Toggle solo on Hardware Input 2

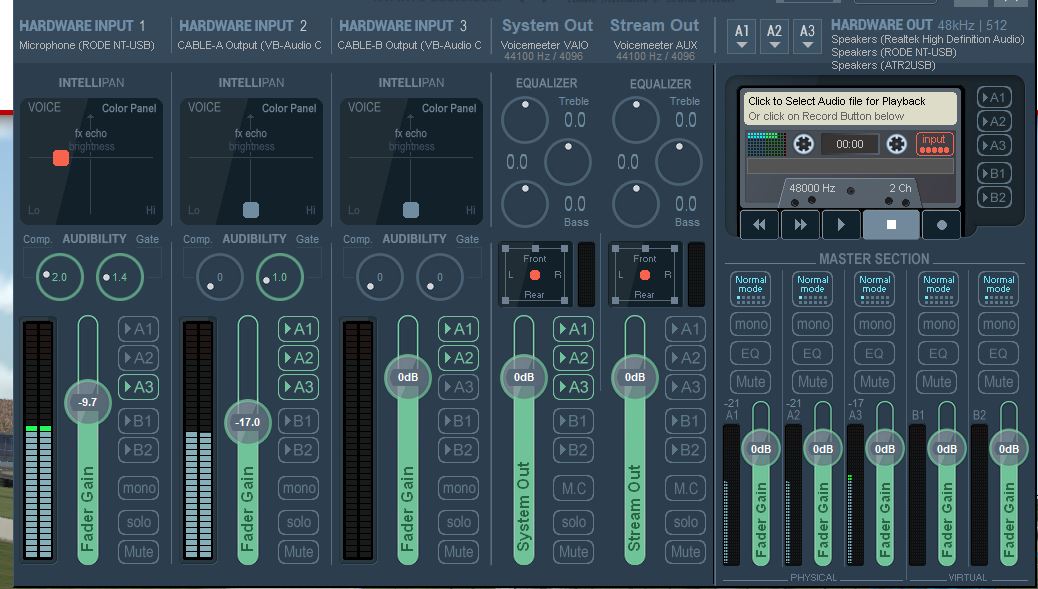pos(298,522)
